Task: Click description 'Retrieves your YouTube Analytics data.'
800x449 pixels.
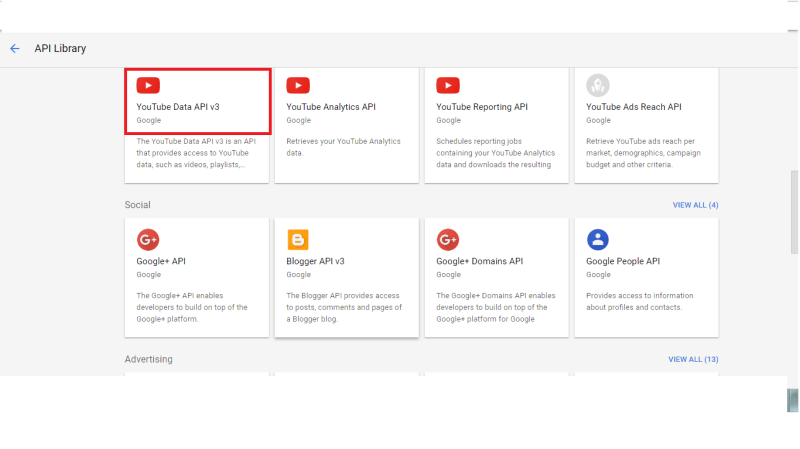Action: pyautogui.click(x=343, y=147)
